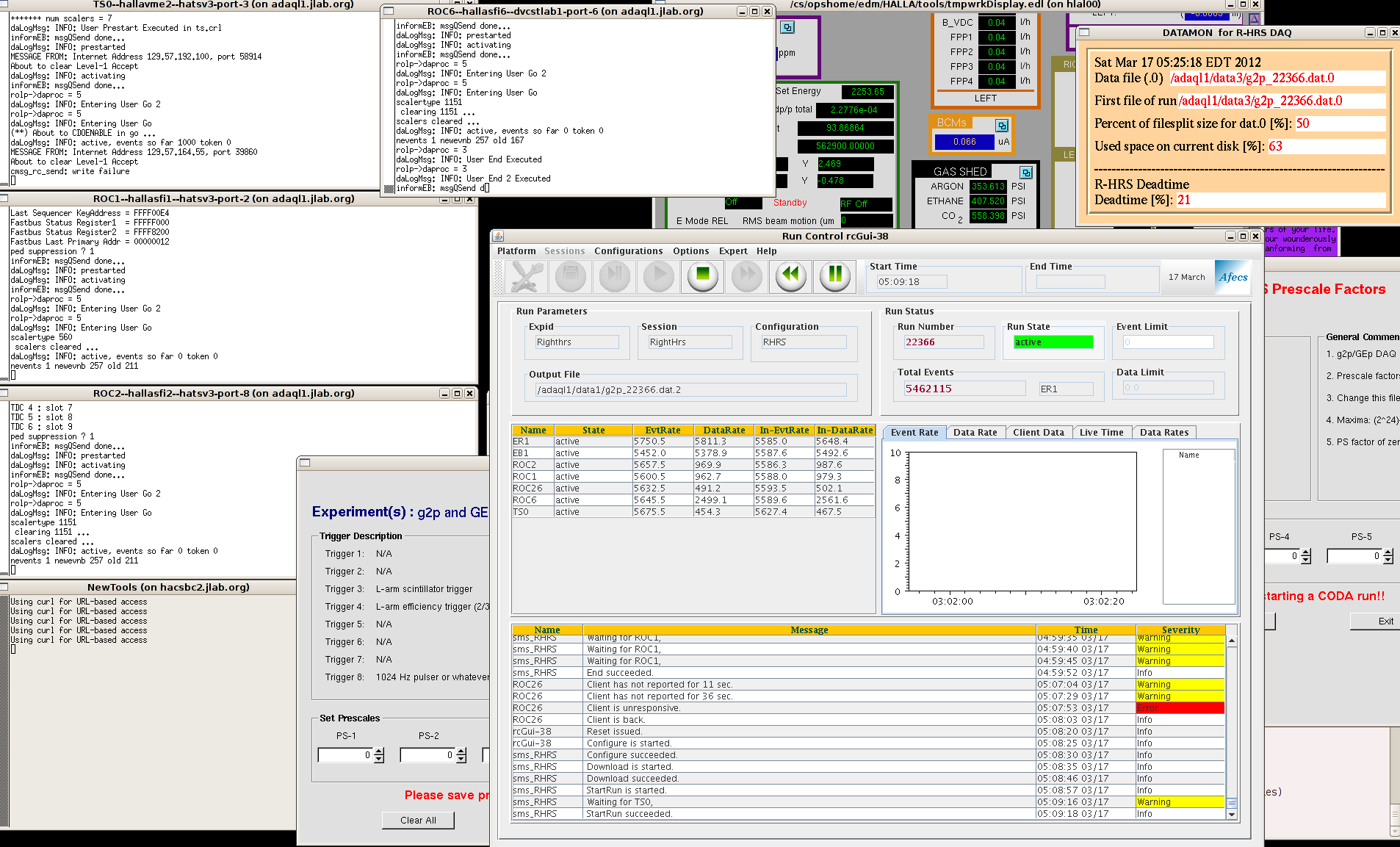Select the 'Client is unresponsive.' error message row

pyautogui.click(x=868, y=708)
